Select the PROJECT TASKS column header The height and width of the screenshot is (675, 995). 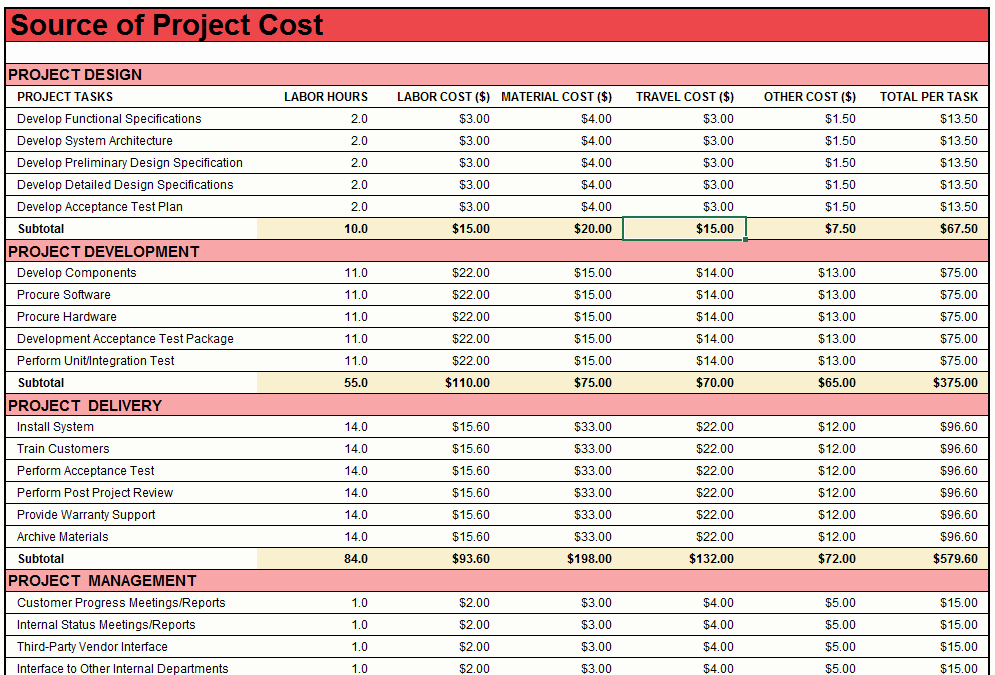point(65,96)
